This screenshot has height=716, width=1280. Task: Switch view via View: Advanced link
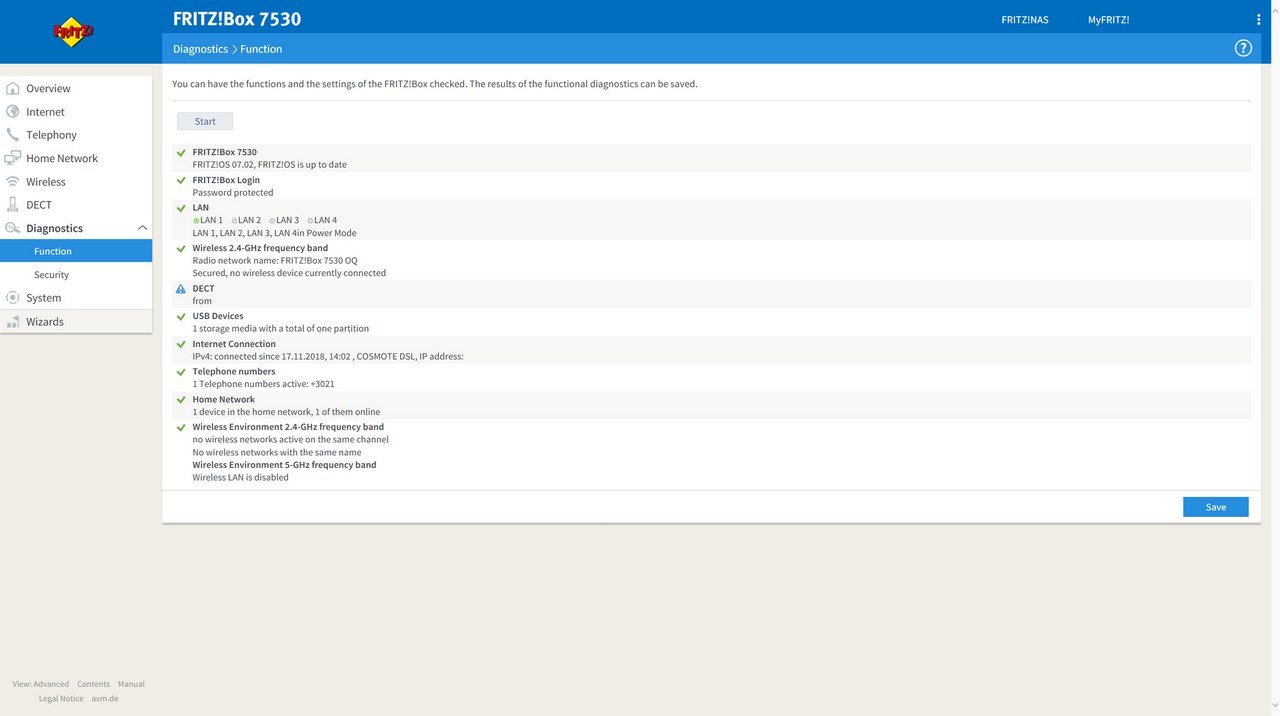click(41, 684)
